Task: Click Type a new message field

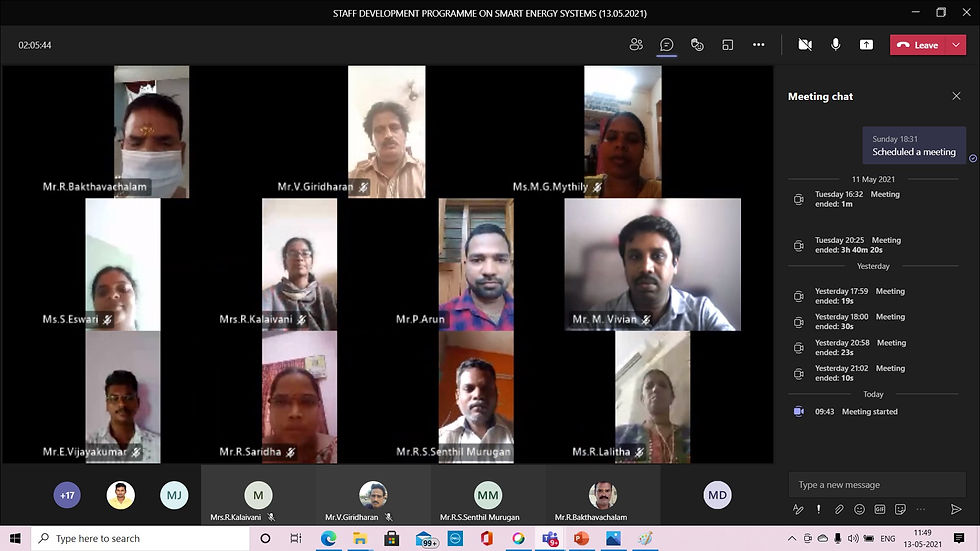Action: pyautogui.click(x=877, y=485)
